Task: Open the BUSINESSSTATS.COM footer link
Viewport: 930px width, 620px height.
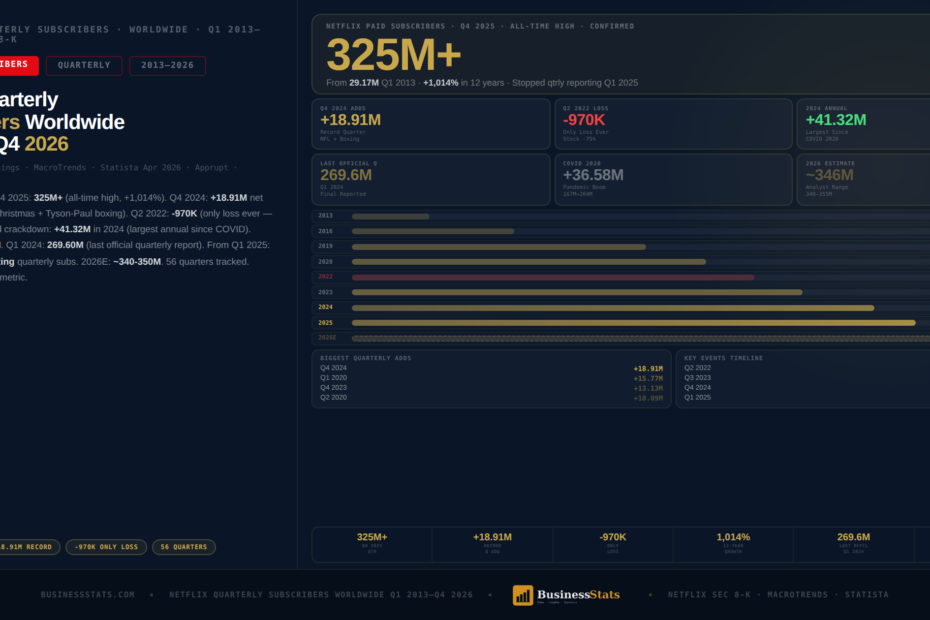Action: (88, 594)
